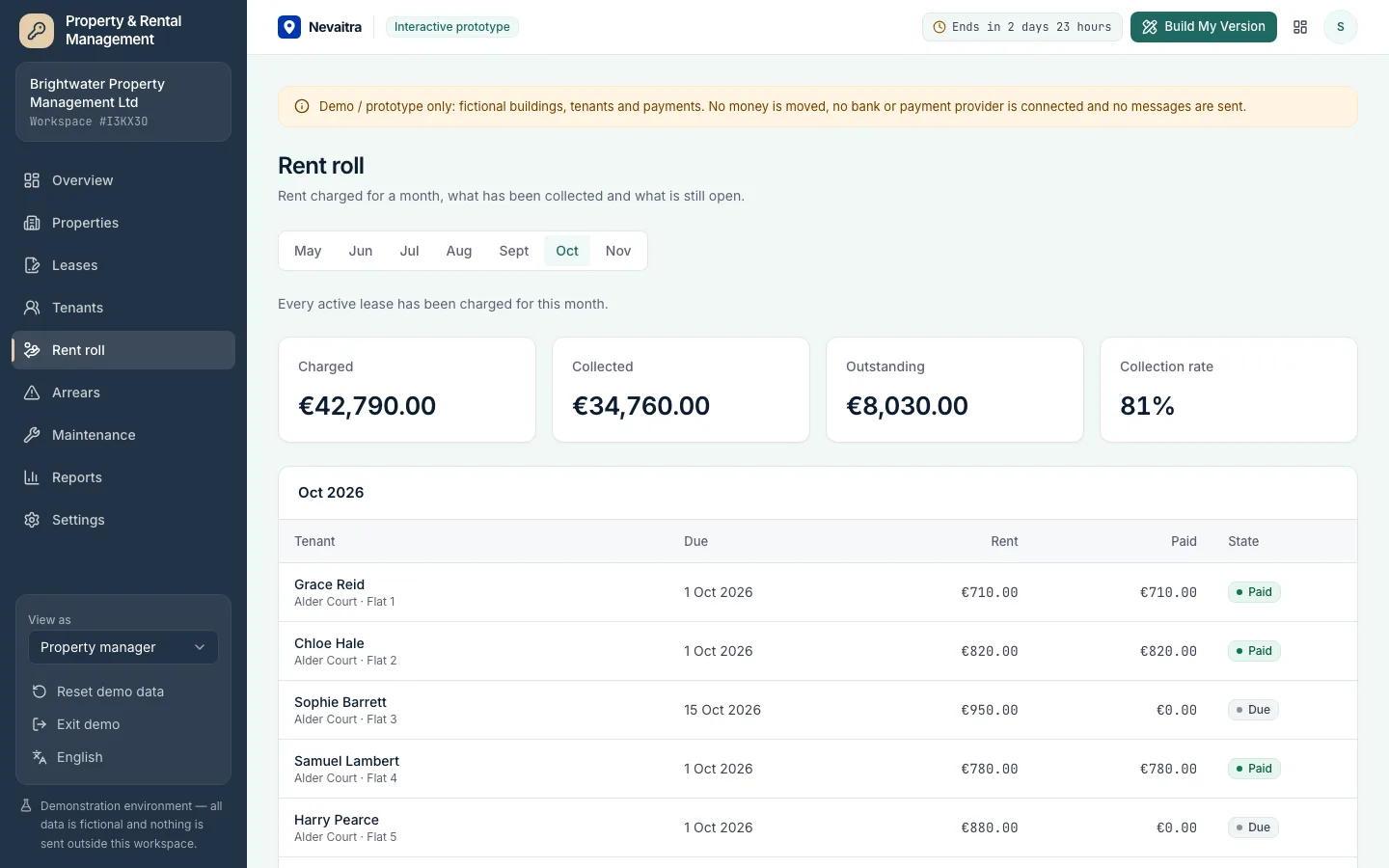Click the Leases document icon
1389x868 pixels.
(32, 265)
